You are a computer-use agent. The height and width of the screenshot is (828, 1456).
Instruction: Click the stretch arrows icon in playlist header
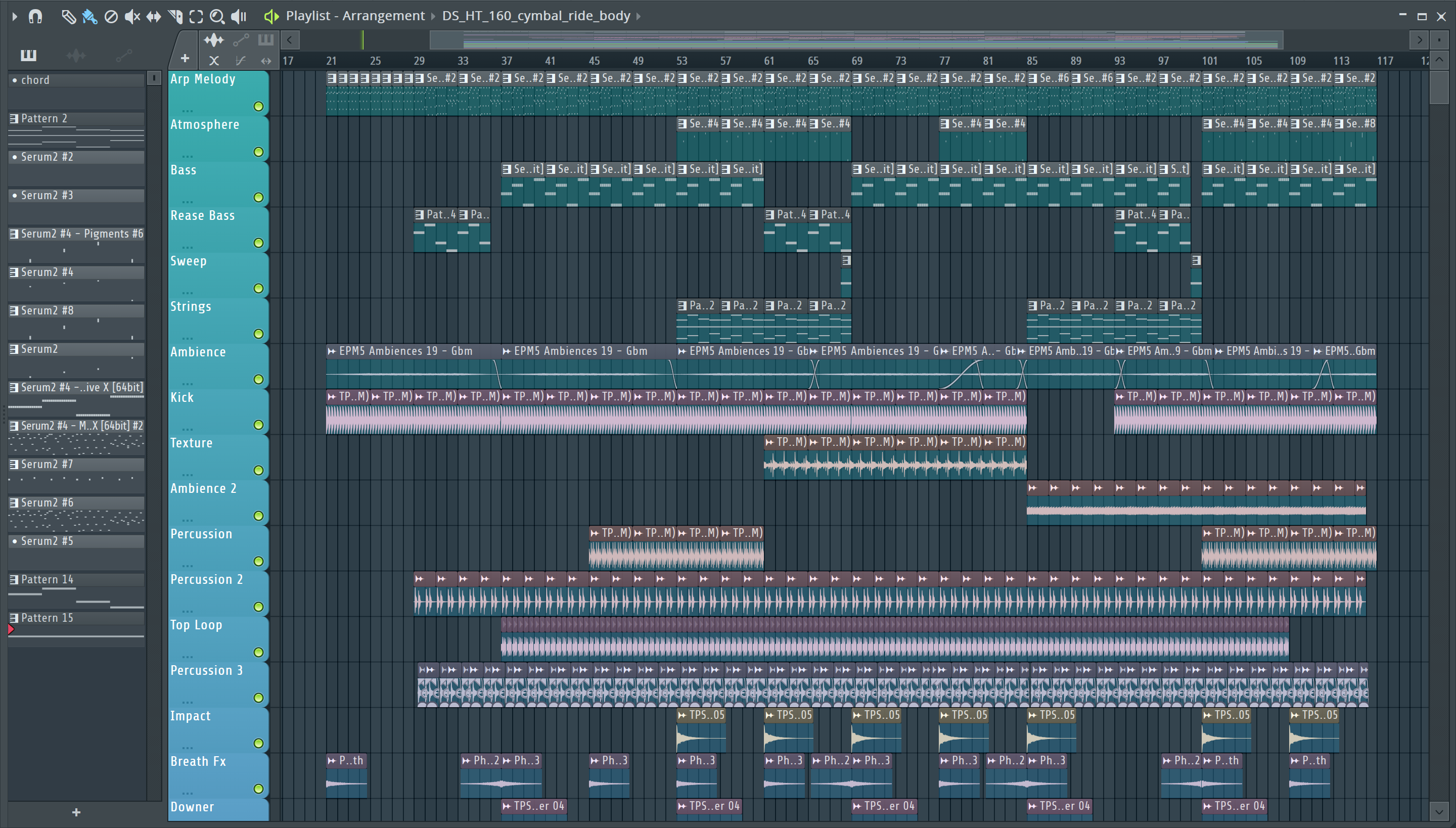click(x=265, y=60)
